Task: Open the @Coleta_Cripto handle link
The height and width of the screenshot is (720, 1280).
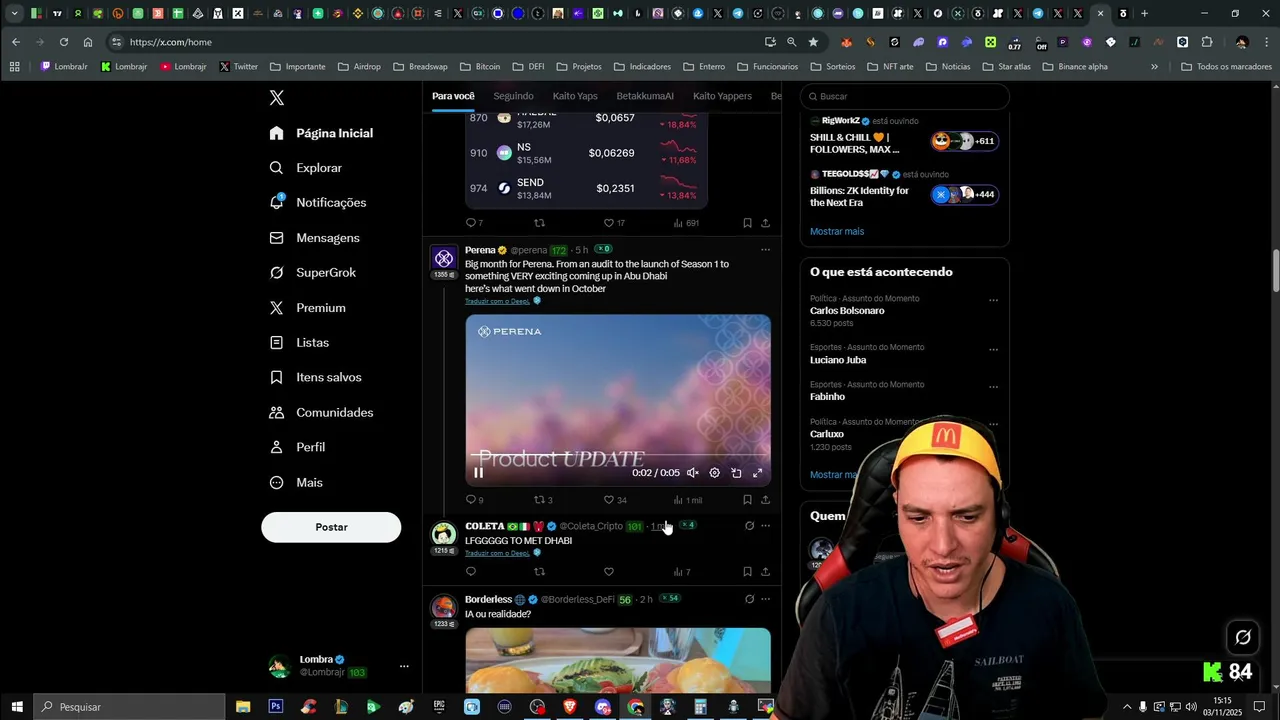Action: 591,526
